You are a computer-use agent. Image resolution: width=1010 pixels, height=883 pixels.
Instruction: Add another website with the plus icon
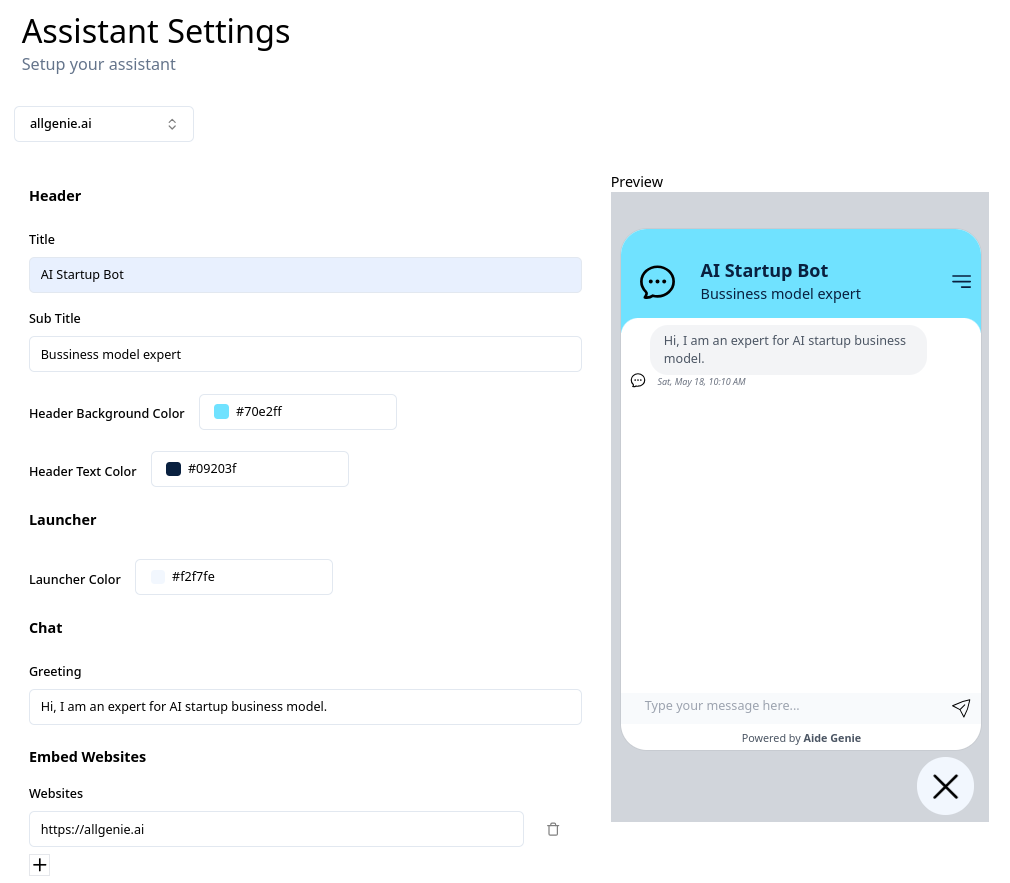tap(39, 864)
